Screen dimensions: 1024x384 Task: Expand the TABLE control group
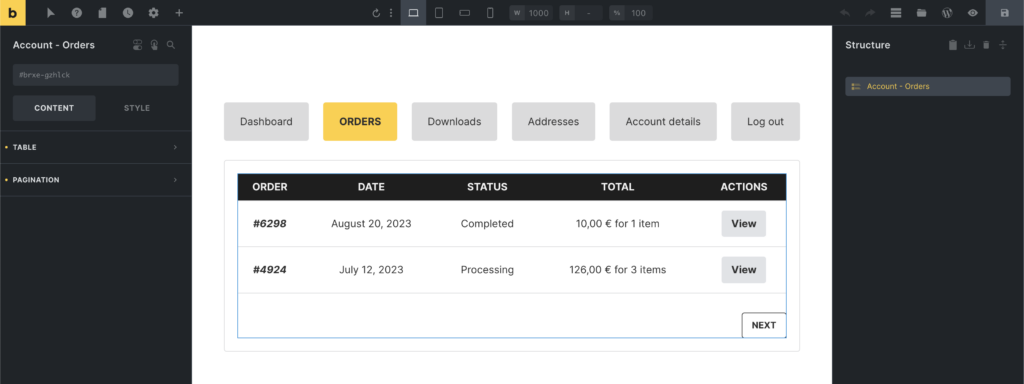tap(95, 148)
